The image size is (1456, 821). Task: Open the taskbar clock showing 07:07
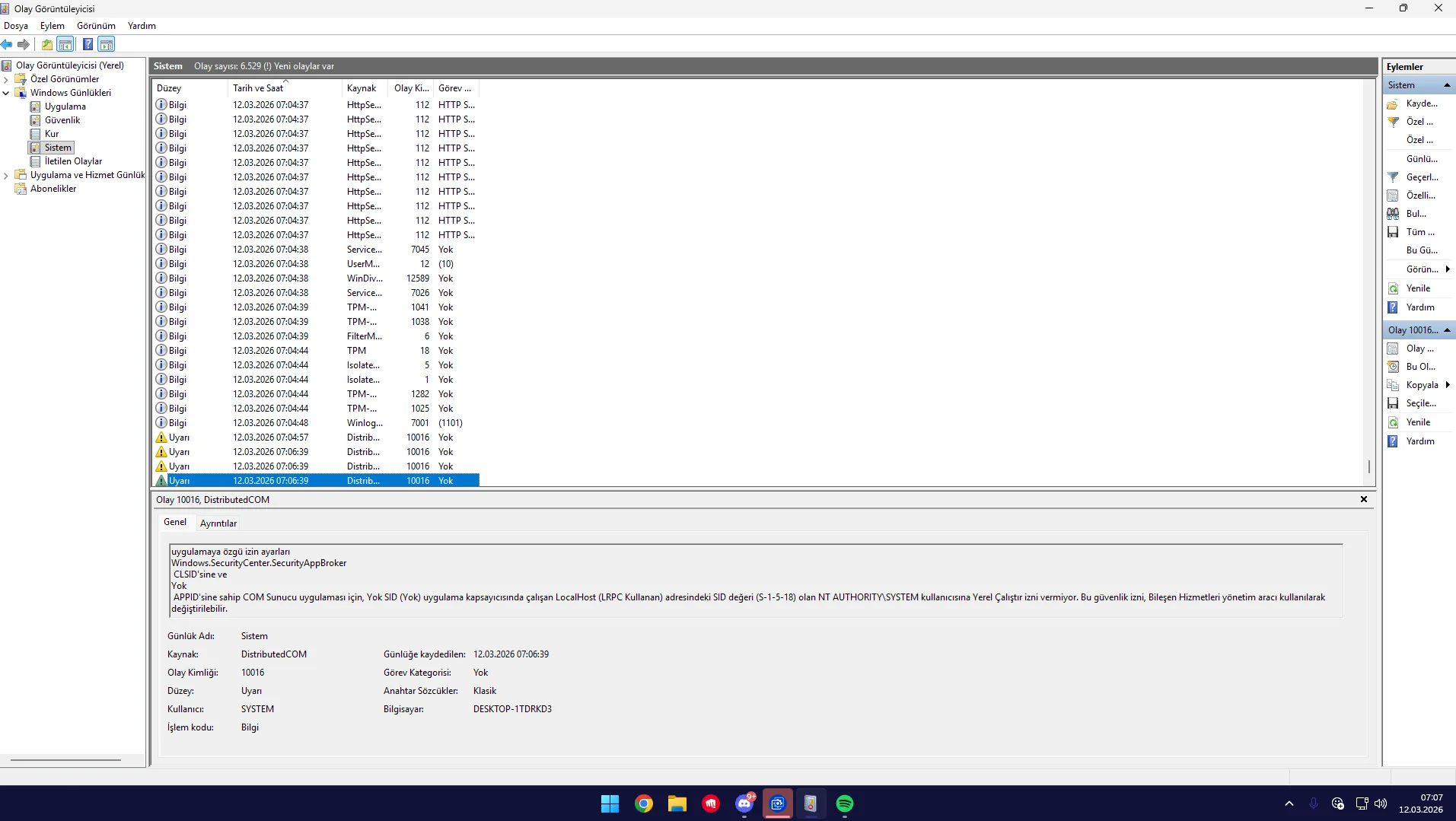pos(1421,803)
